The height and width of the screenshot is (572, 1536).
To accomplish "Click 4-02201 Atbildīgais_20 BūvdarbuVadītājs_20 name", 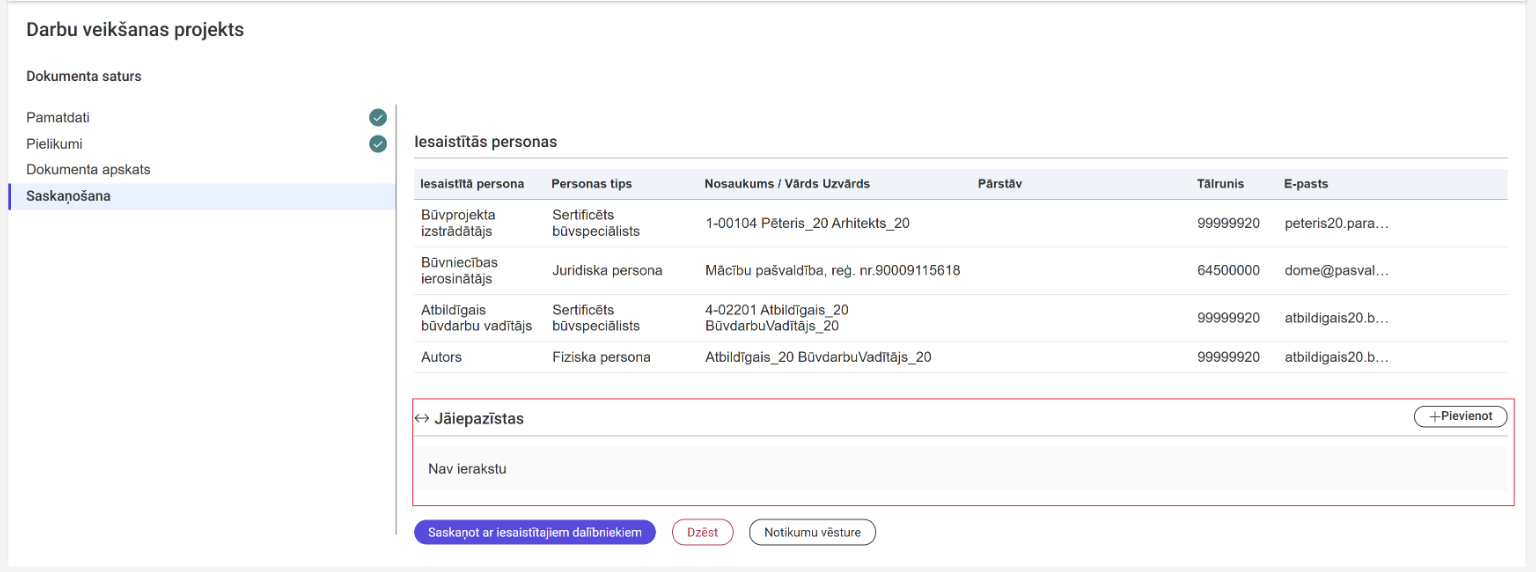I will point(777,318).
